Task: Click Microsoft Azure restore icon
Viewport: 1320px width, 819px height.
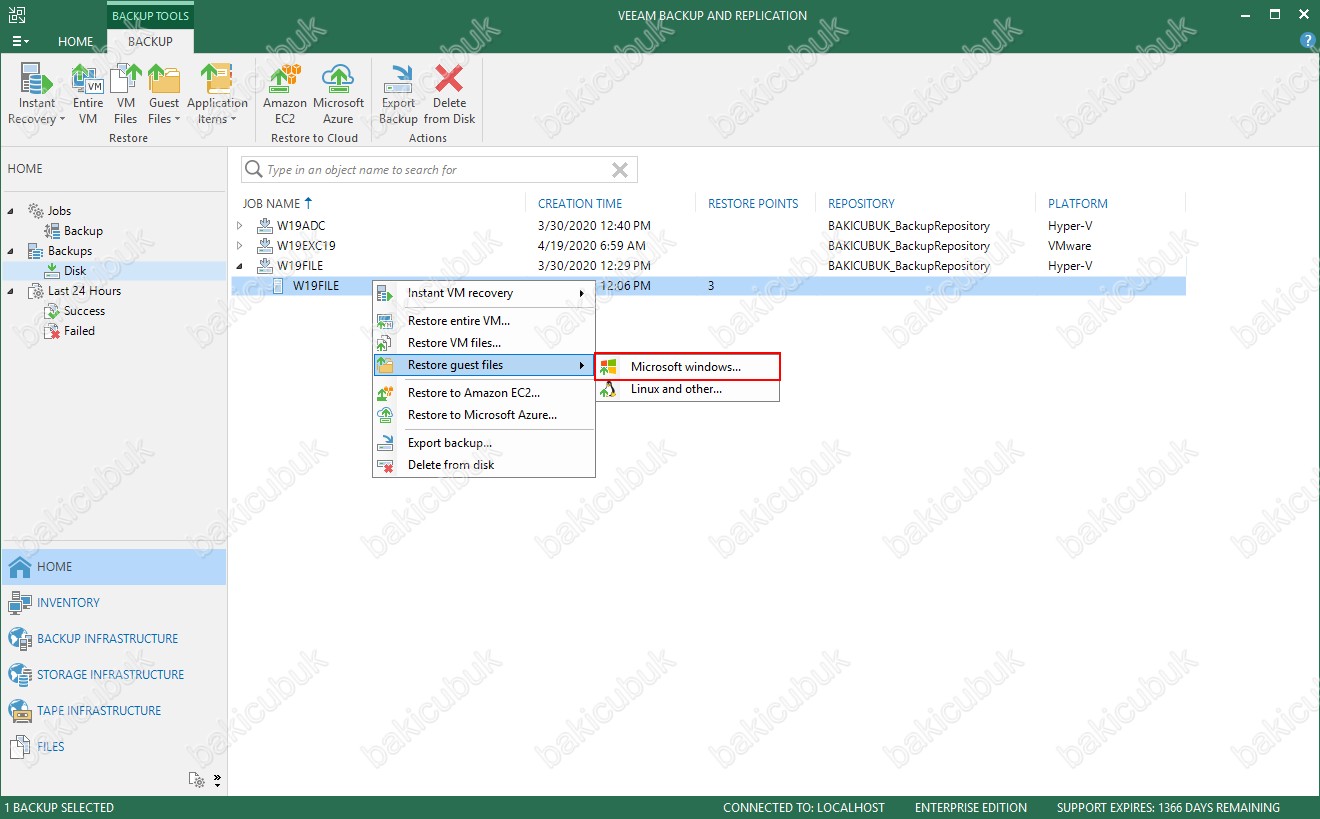Action: pos(339,94)
